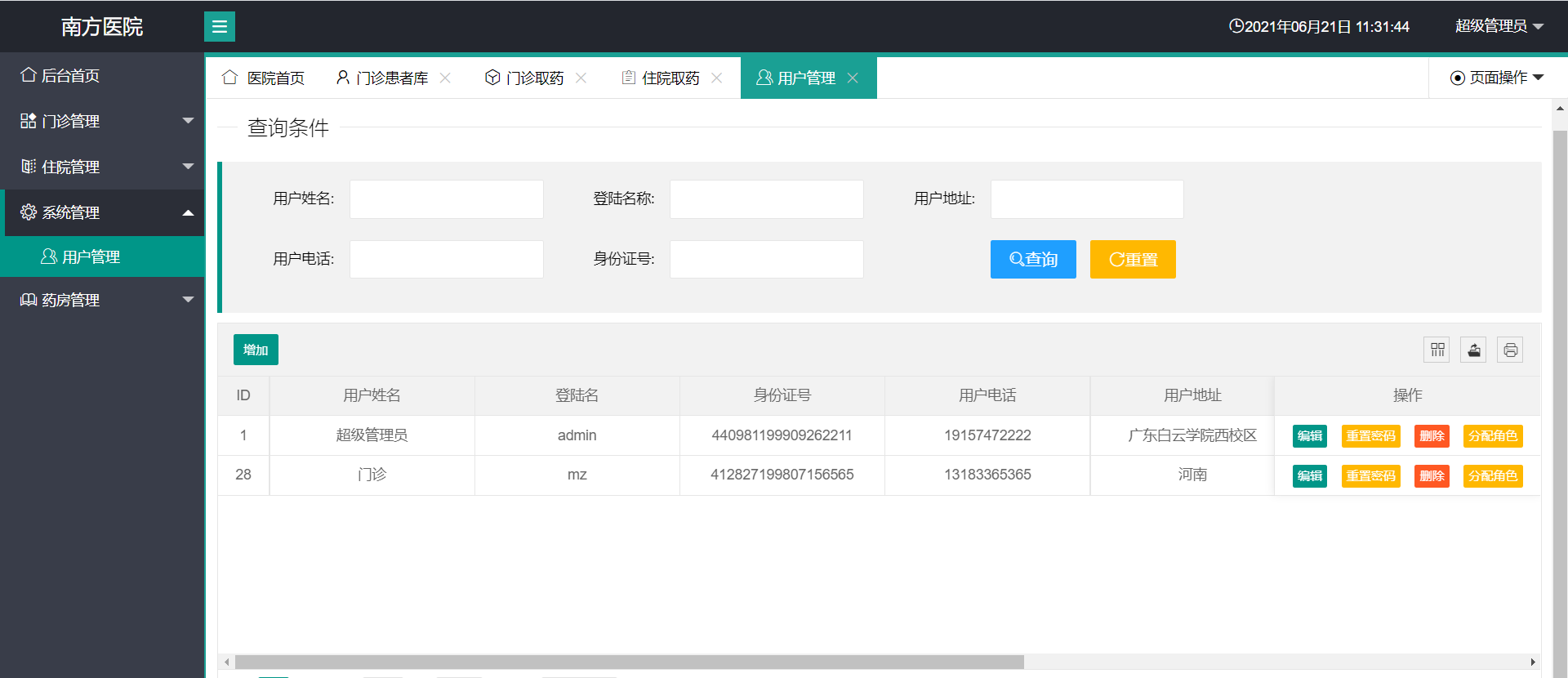The width and height of the screenshot is (1568, 678).
Task: Close the 门诊取药 tab
Action: (581, 78)
